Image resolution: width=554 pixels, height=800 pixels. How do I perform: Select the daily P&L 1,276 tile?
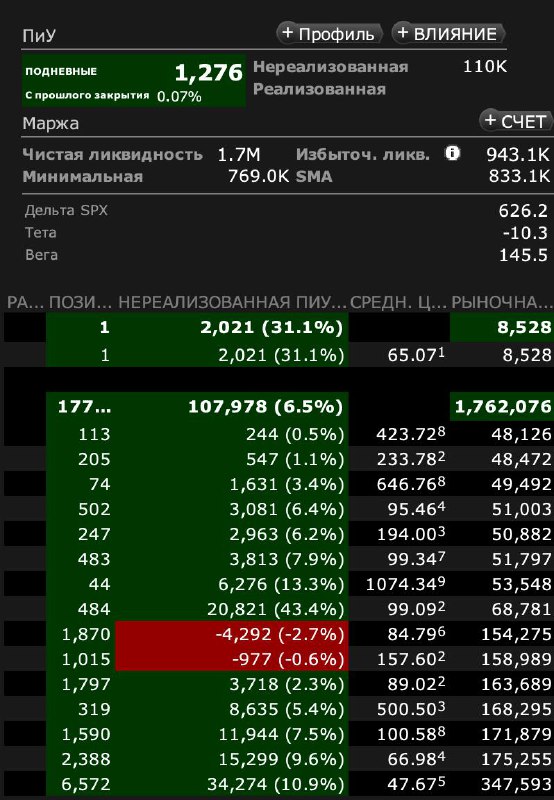pyautogui.click(x=134, y=81)
